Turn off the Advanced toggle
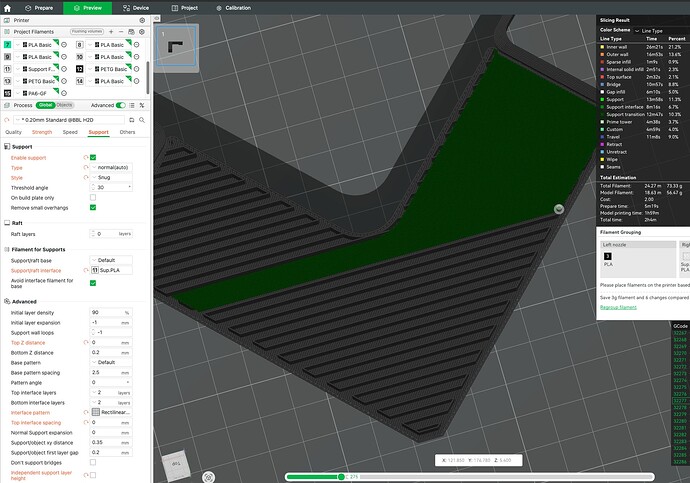The width and height of the screenshot is (690, 483). click(121, 105)
